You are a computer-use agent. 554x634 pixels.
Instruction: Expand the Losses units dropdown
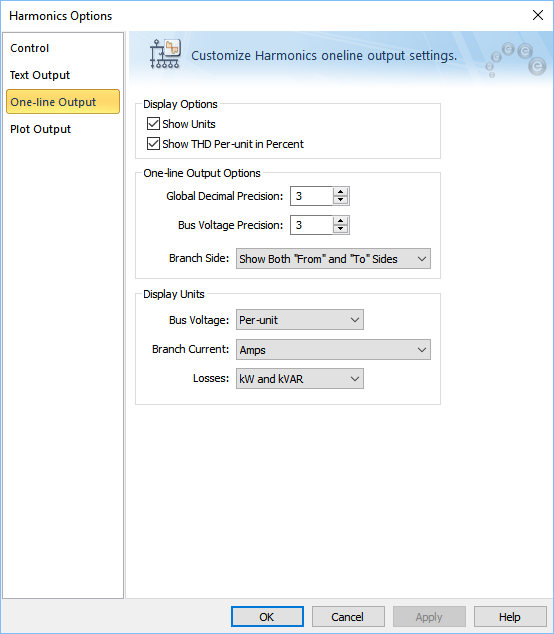pos(300,379)
